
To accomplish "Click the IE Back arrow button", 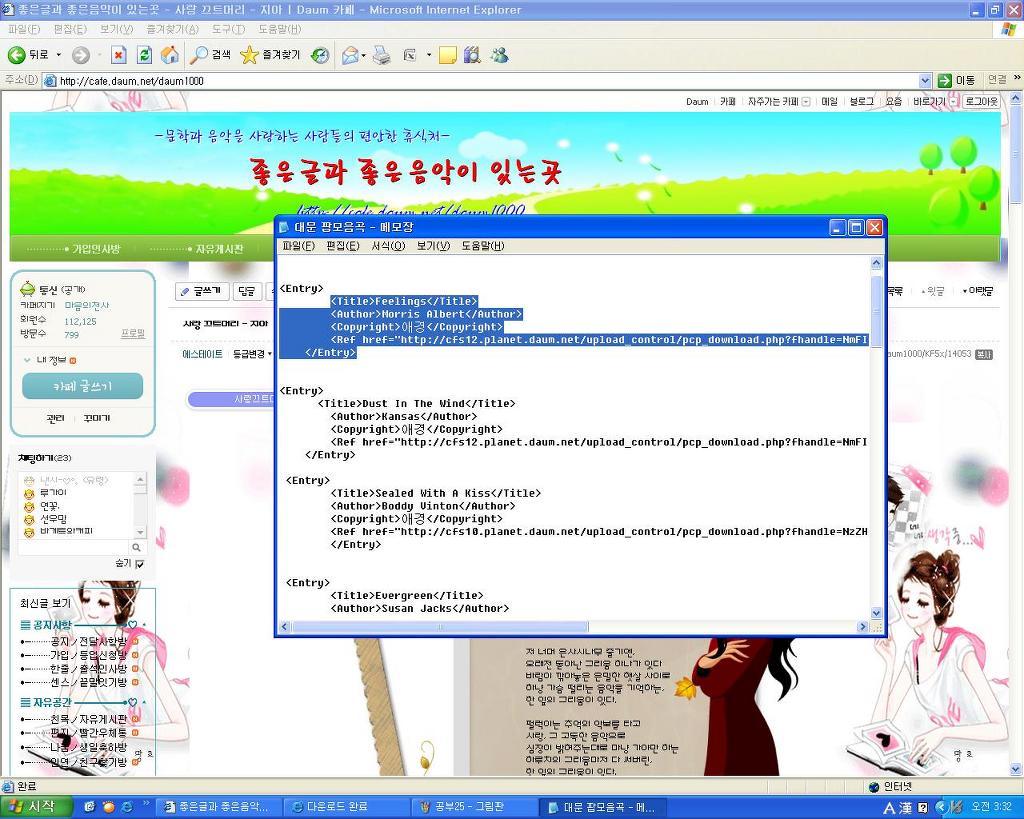I will [17, 55].
